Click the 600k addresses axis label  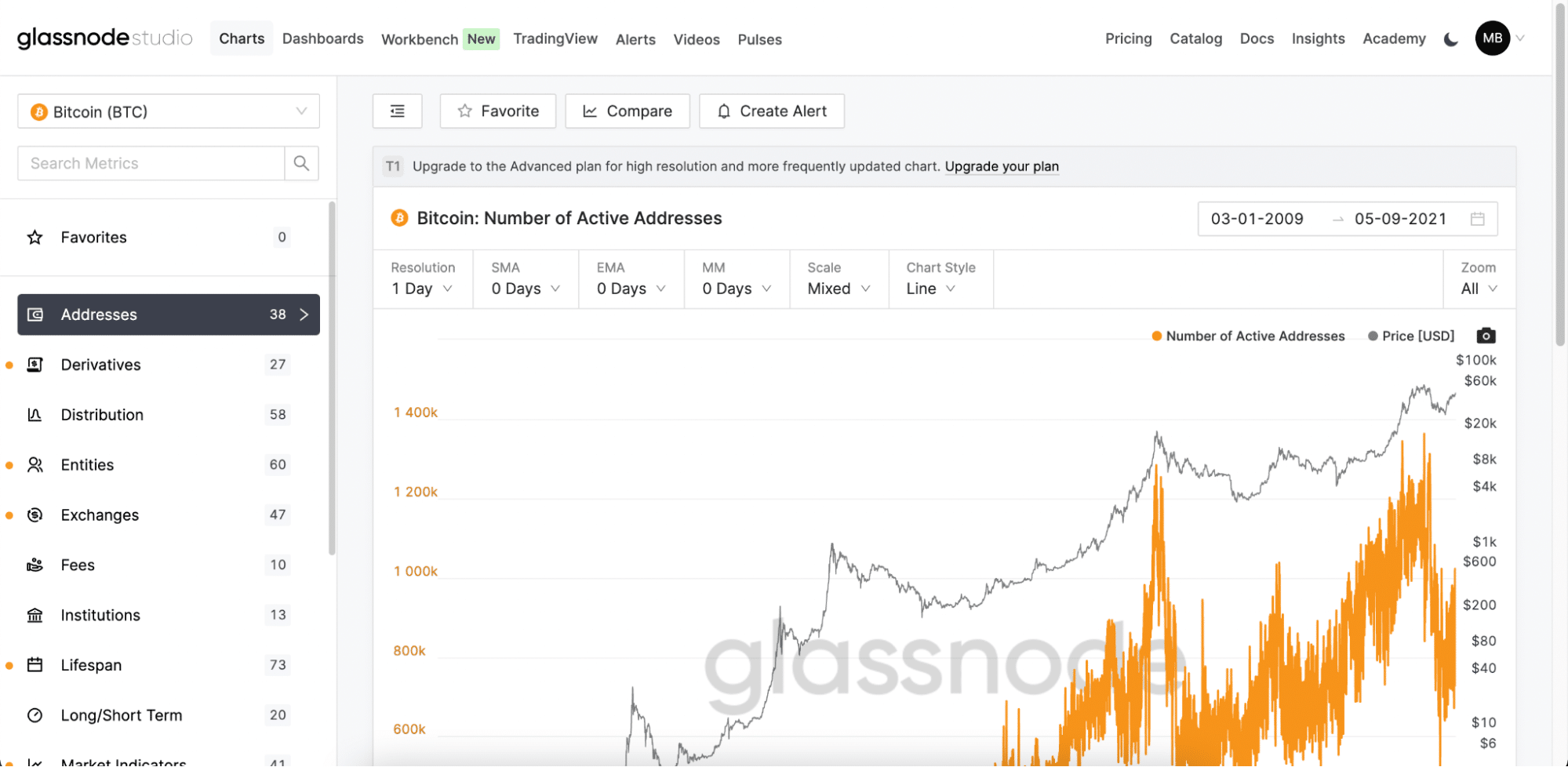[409, 729]
